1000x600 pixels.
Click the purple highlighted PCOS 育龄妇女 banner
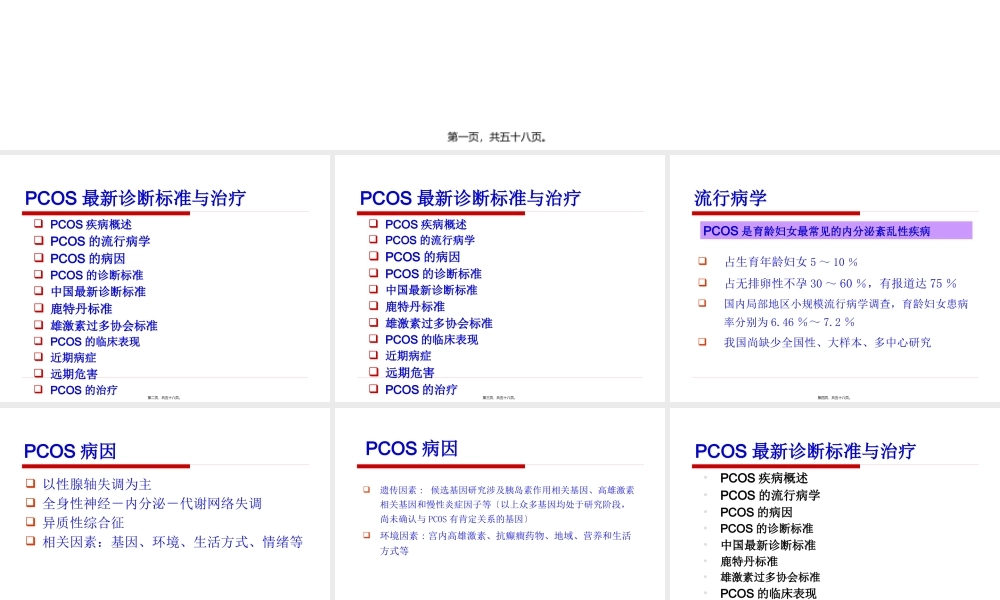(x=836, y=231)
